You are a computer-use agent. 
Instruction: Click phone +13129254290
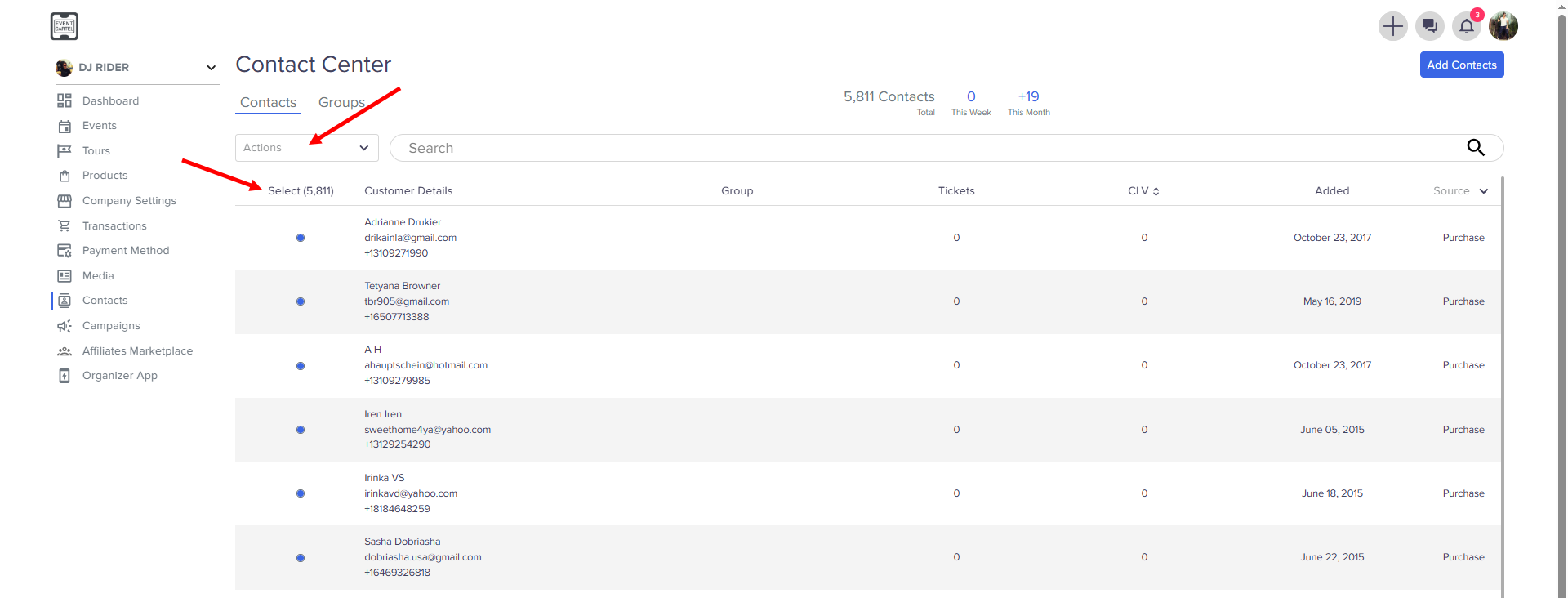[398, 444]
